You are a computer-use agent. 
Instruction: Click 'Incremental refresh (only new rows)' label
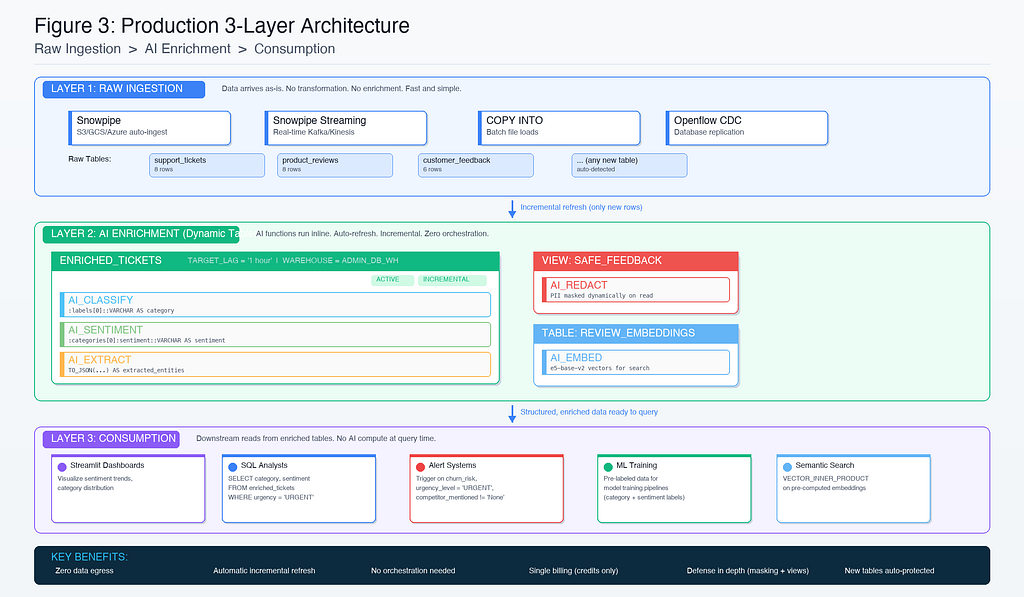point(581,207)
